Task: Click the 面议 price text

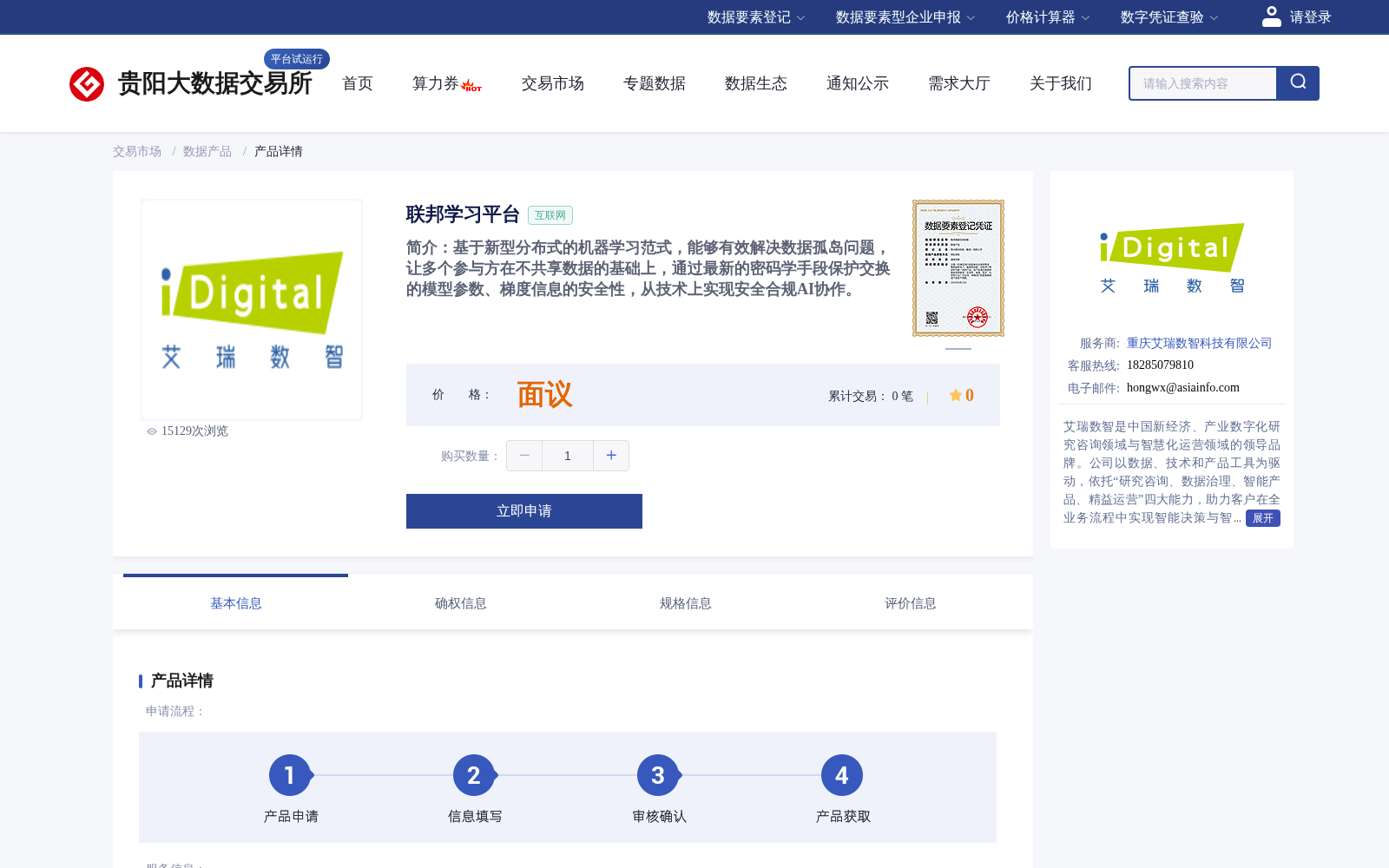Action: (x=545, y=395)
